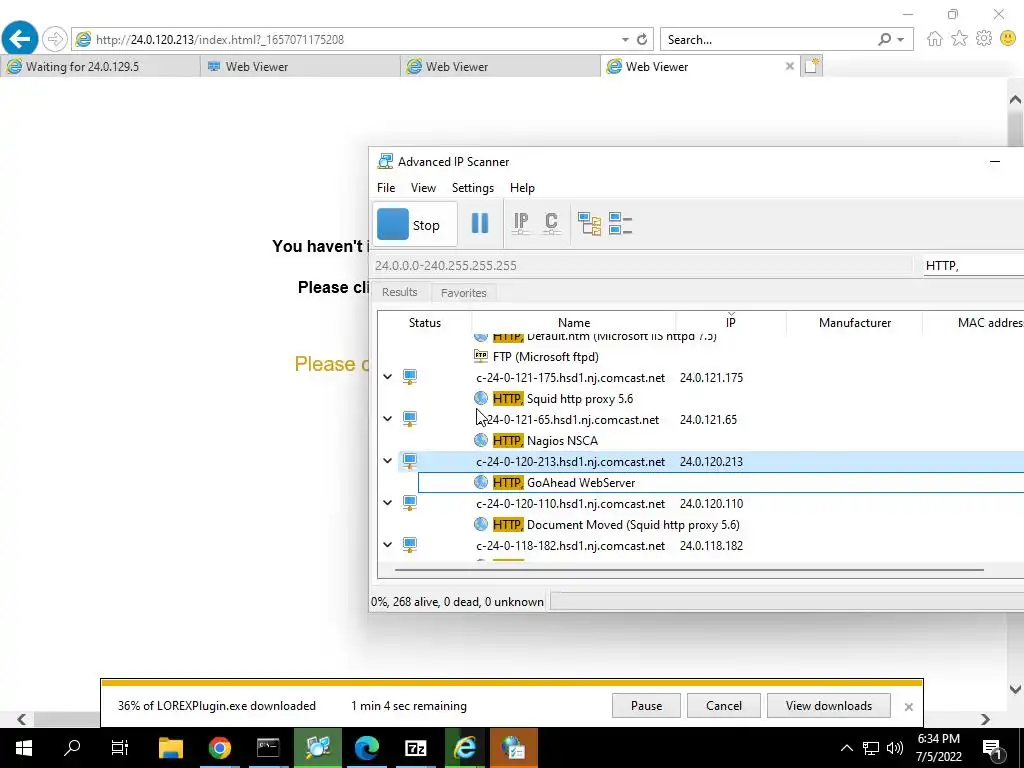This screenshot has width=1024, height=768.
Task: Pause the LOREXPlugin.exe download
Action: coord(646,705)
